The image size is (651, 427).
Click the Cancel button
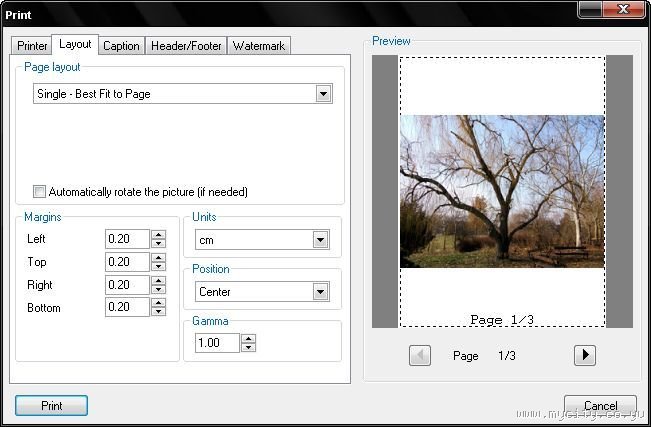600,405
